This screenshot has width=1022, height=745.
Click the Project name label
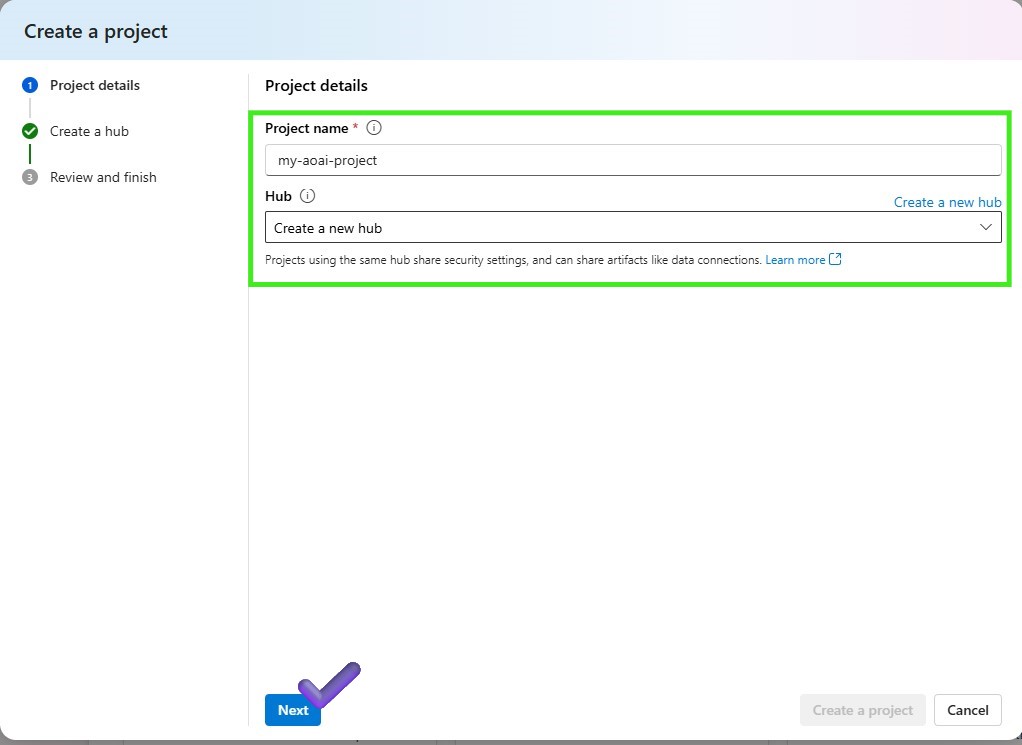click(x=306, y=128)
